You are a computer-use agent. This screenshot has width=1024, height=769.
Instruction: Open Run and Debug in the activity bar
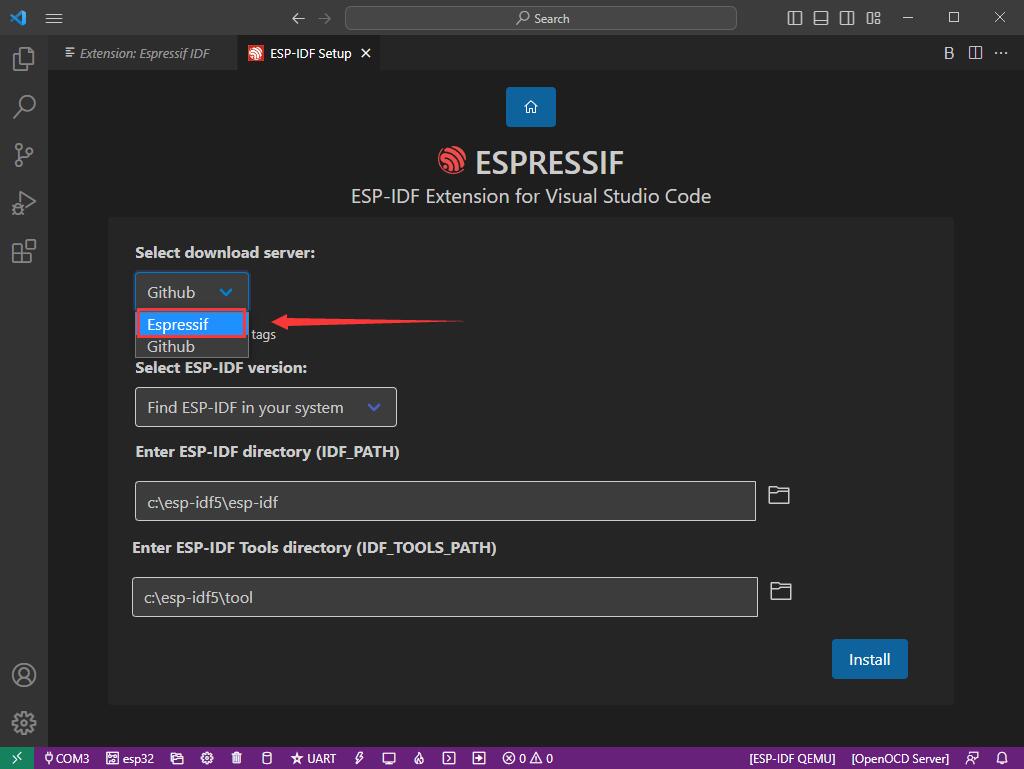(x=24, y=203)
